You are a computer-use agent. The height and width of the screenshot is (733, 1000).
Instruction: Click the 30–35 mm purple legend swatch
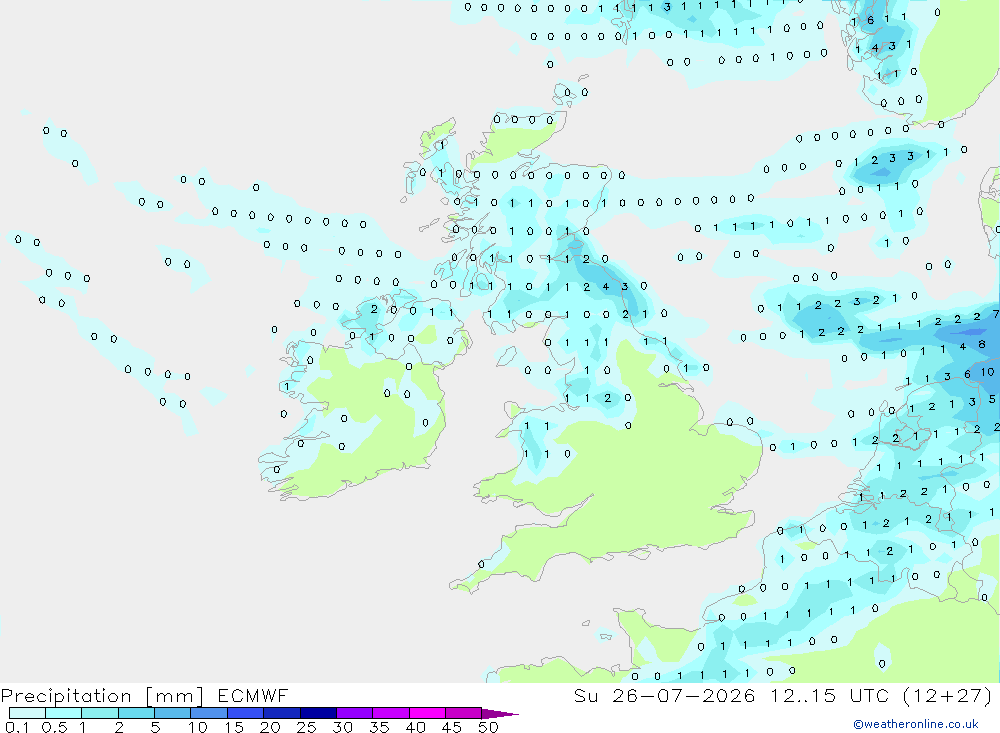pos(355,713)
